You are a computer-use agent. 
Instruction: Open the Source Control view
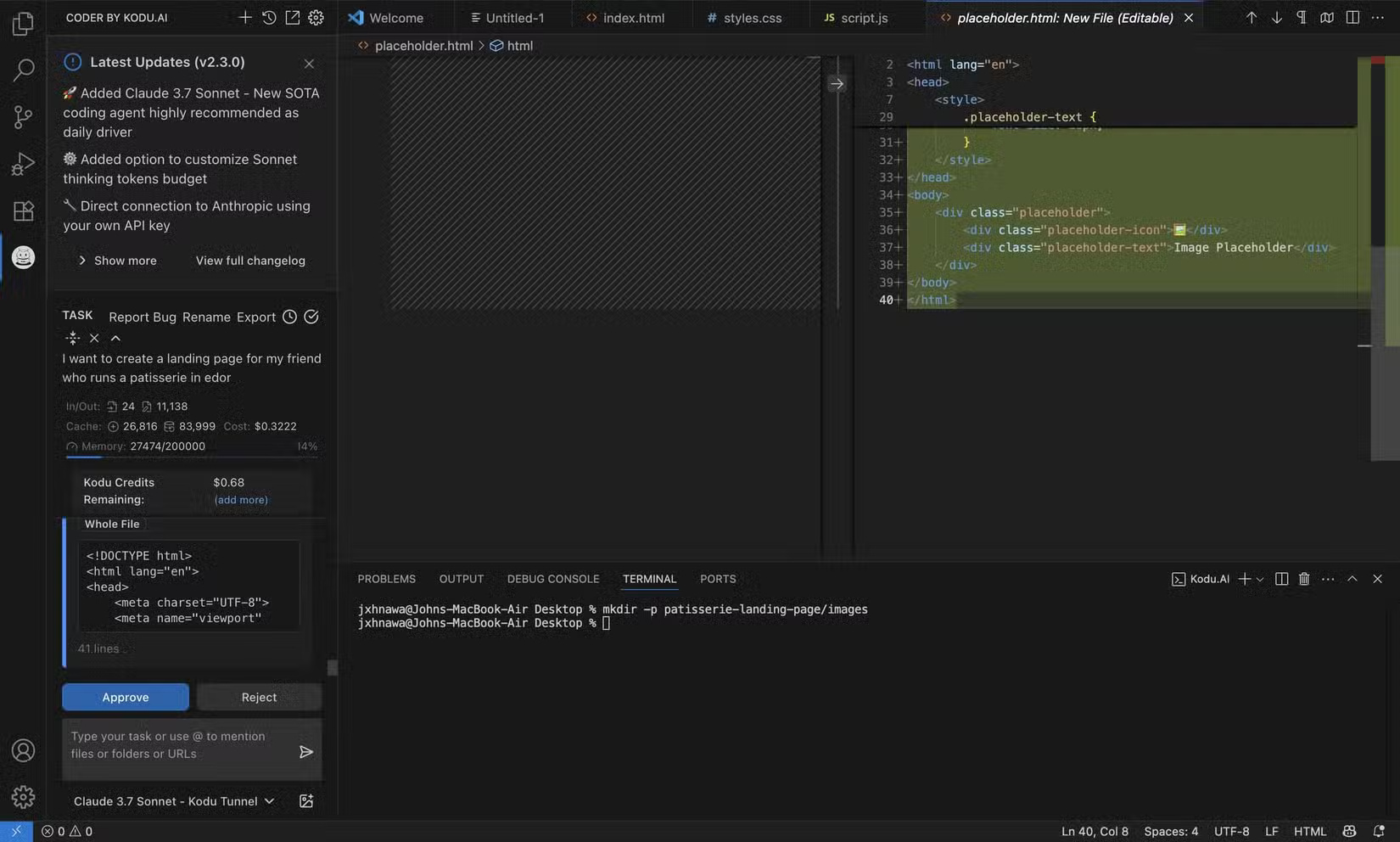pyautogui.click(x=23, y=116)
